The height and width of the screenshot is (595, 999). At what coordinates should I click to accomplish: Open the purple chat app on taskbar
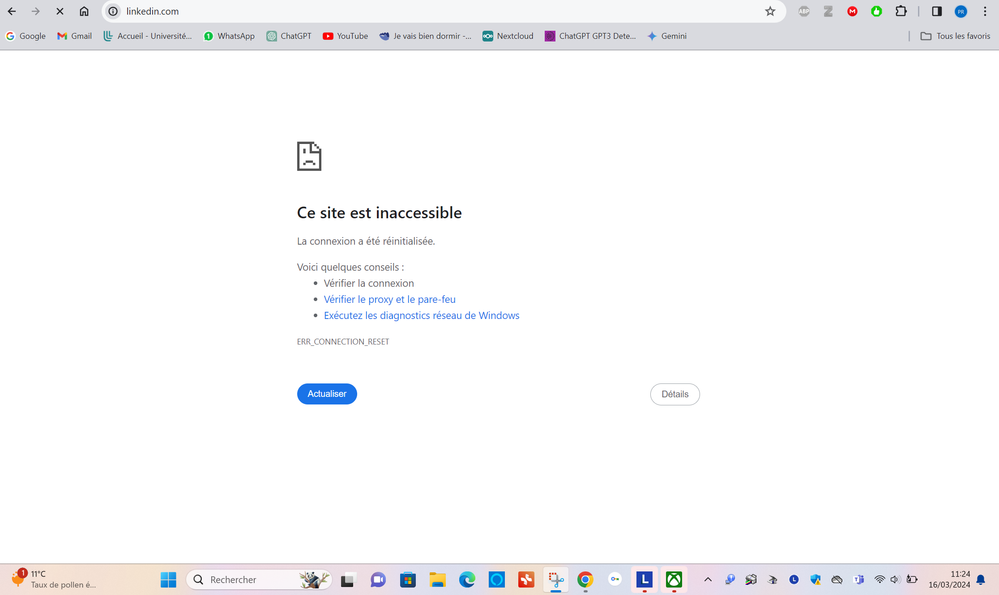point(378,580)
